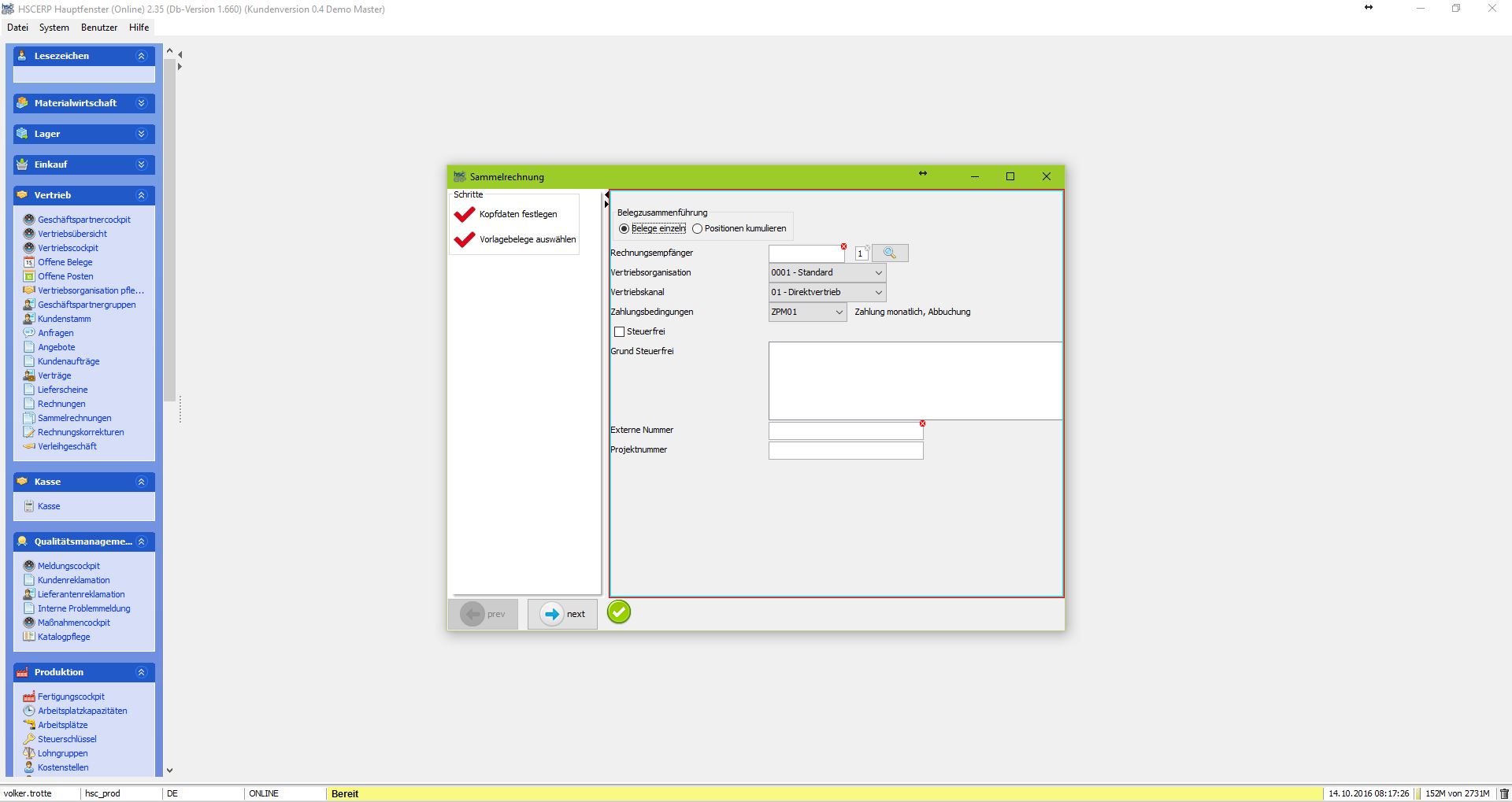1512x802 pixels.
Task: Click the green checkmark confirm icon
Action: (x=619, y=612)
